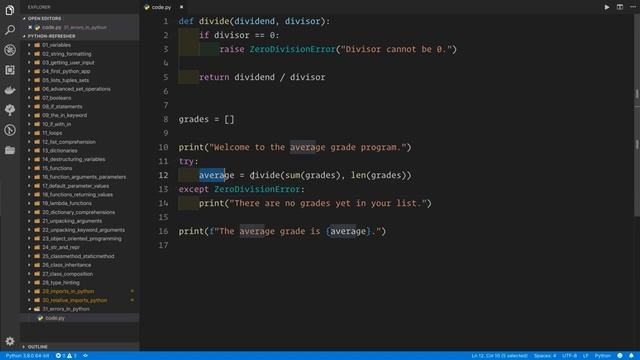Collapse the 31_errors_in_python folder
Viewport: 640px width, 360px height.
pyautogui.click(x=66, y=309)
